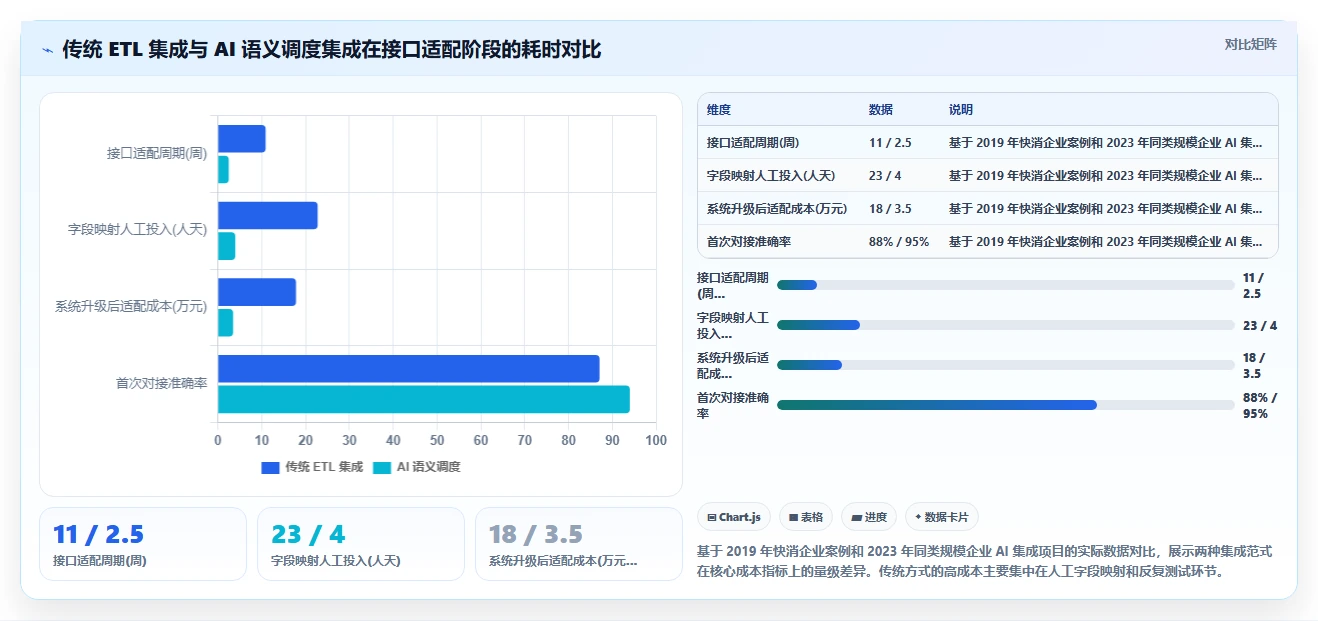Image resolution: width=1318 pixels, height=621 pixels.
Task: Click the 18 / 3.5 table value
Action: click(890, 209)
